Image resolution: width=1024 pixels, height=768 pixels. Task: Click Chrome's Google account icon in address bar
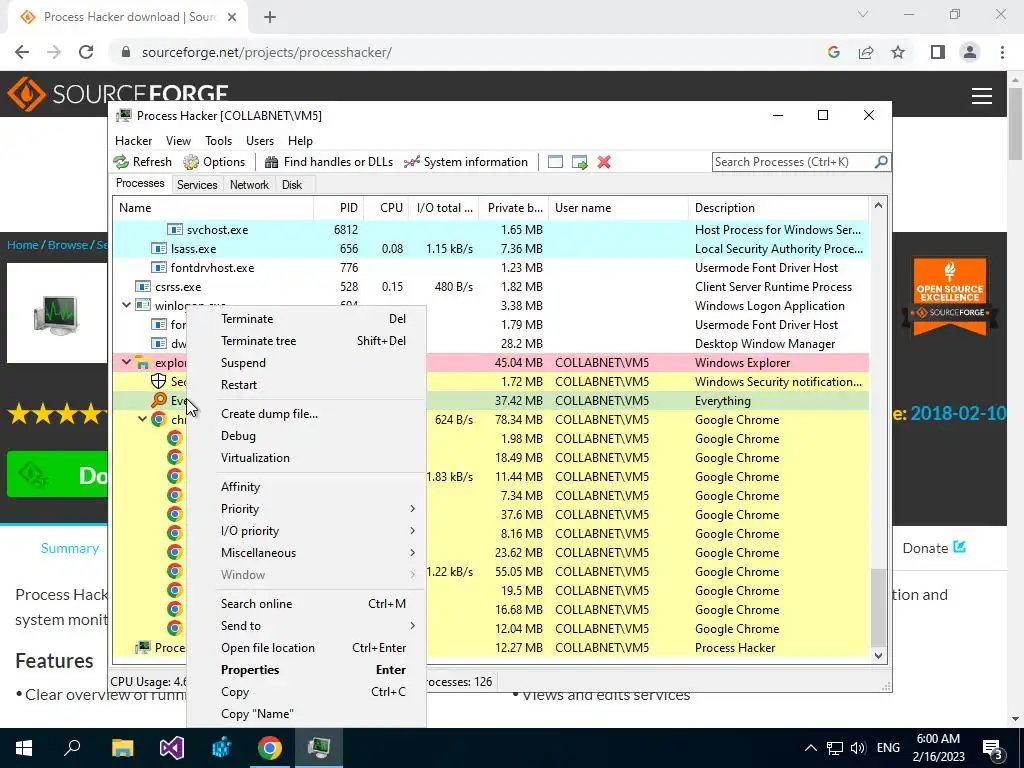[833, 52]
